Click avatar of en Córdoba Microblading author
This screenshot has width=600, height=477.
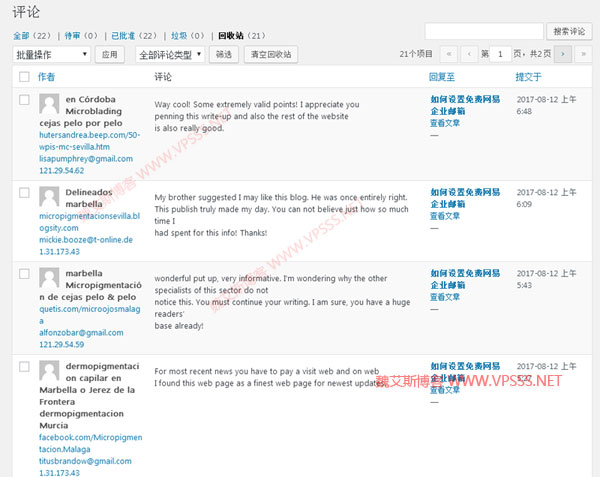(49, 104)
